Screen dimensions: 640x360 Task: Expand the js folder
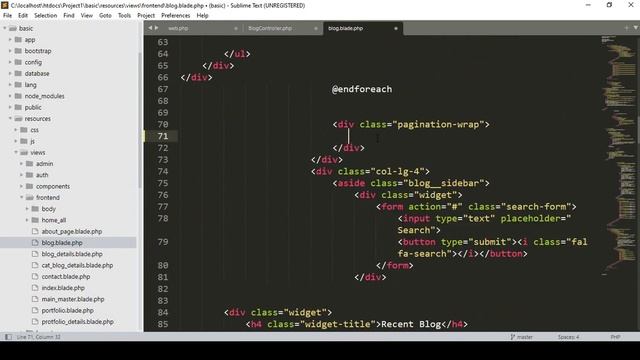(16, 141)
